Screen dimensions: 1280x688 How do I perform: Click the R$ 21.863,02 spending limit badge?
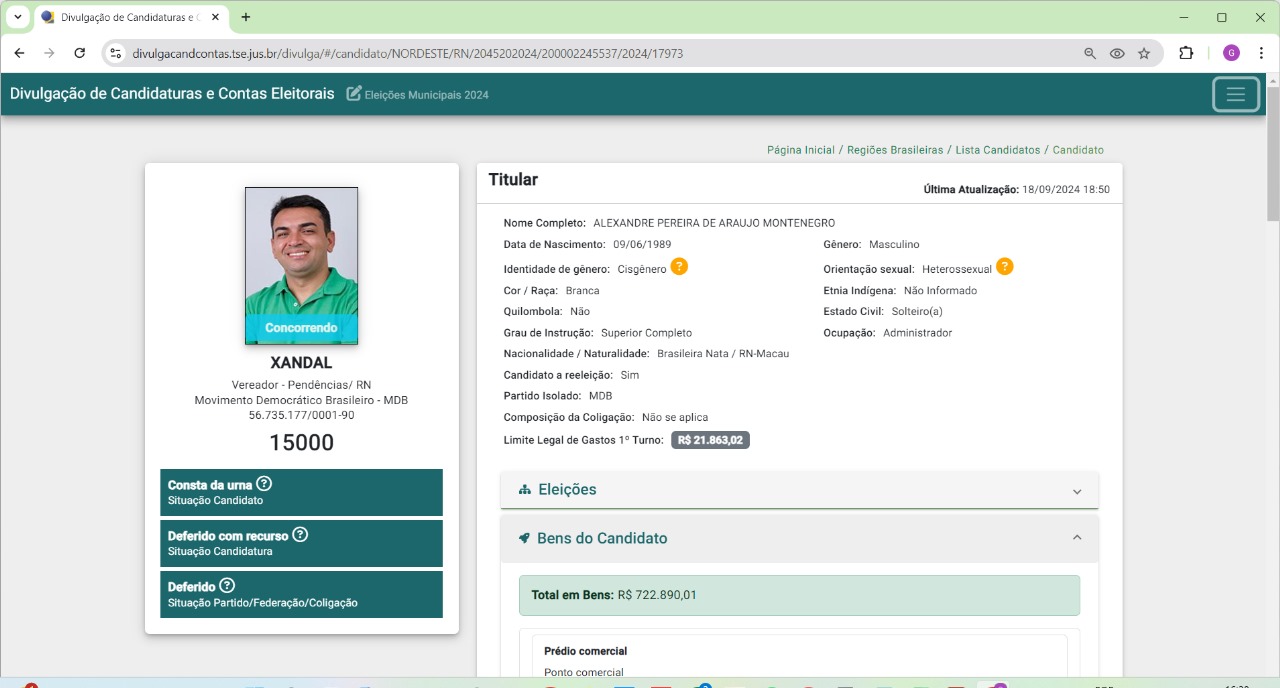pos(710,440)
